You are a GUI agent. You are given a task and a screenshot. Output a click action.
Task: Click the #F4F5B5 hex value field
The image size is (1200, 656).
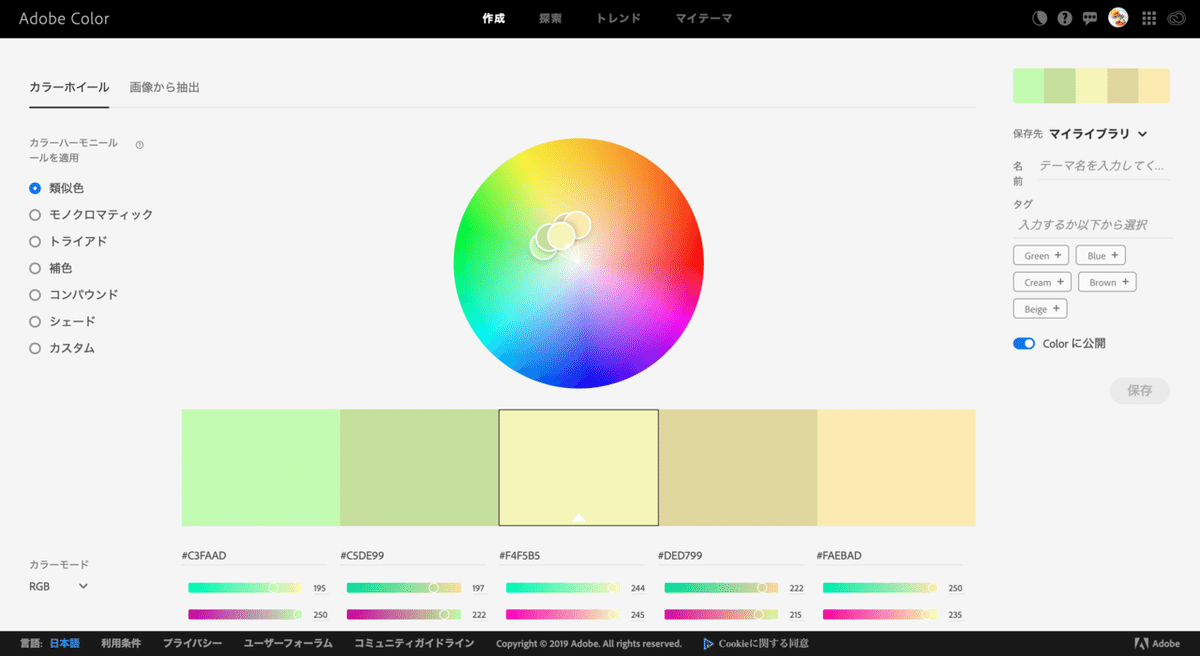(x=572, y=555)
